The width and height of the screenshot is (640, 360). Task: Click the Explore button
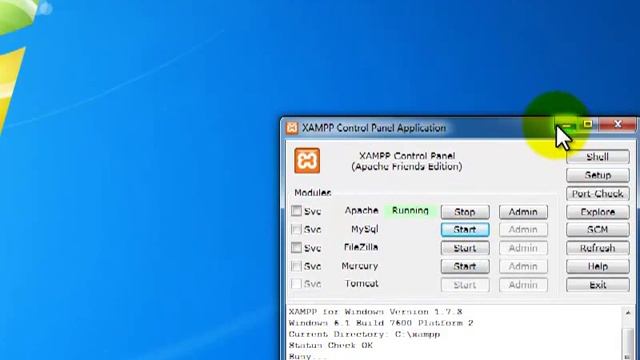click(x=598, y=212)
